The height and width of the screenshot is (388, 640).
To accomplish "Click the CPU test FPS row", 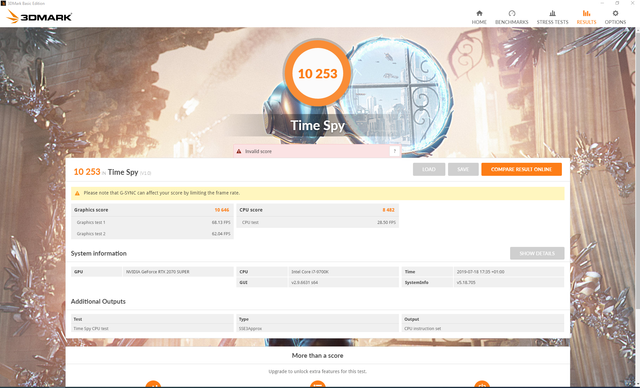I will (x=318, y=222).
